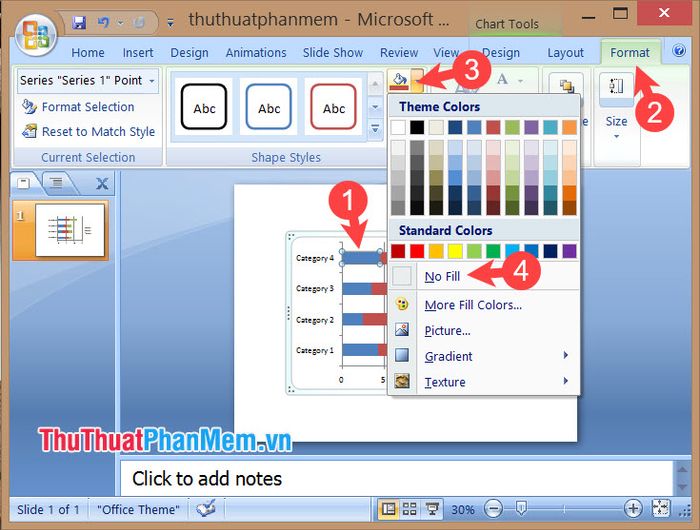This screenshot has width=700, height=530.
Task: Select the Category 4 blue bar
Action: tap(361, 258)
